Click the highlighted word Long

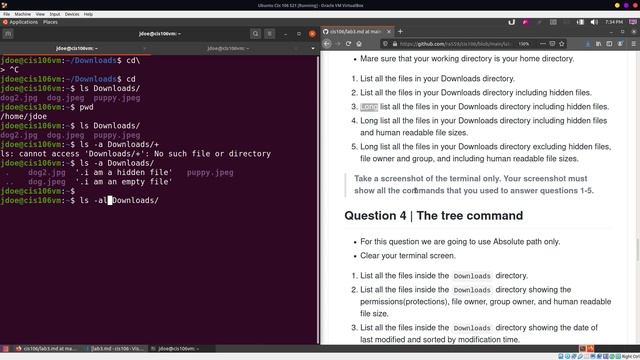point(369,107)
